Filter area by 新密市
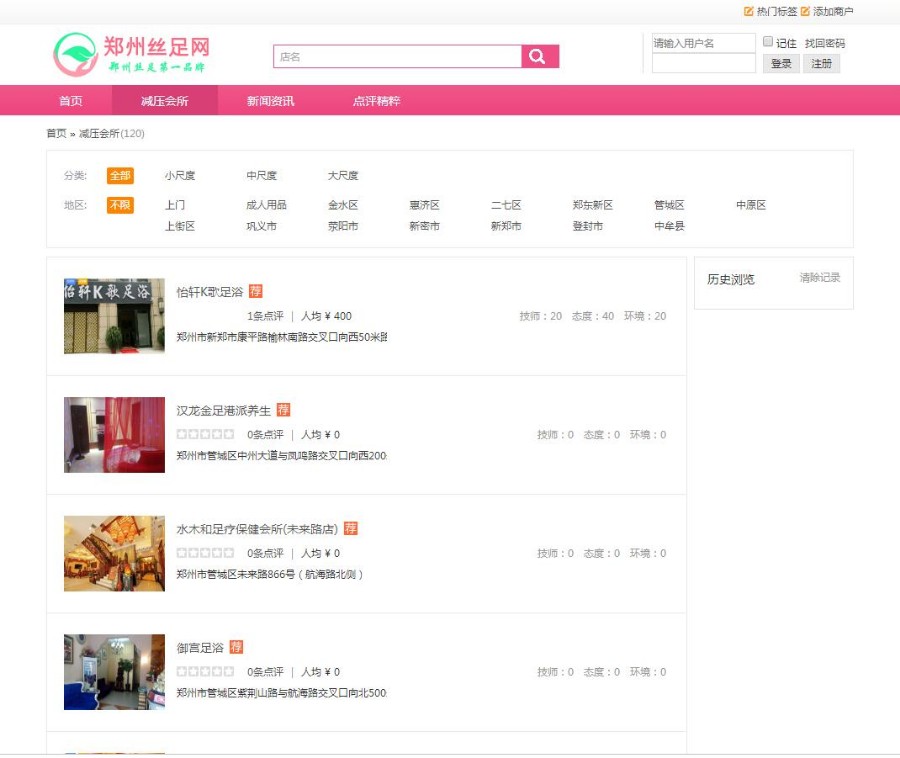This screenshot has height=758, width=900. pyautogui.click(x=424, y=226)
